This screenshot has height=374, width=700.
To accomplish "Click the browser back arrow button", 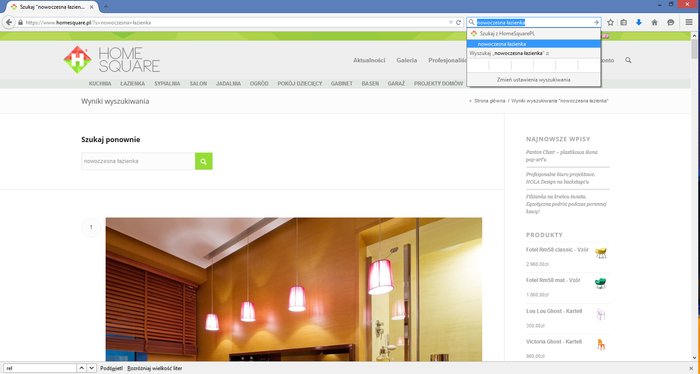I will tap(9, 22).
